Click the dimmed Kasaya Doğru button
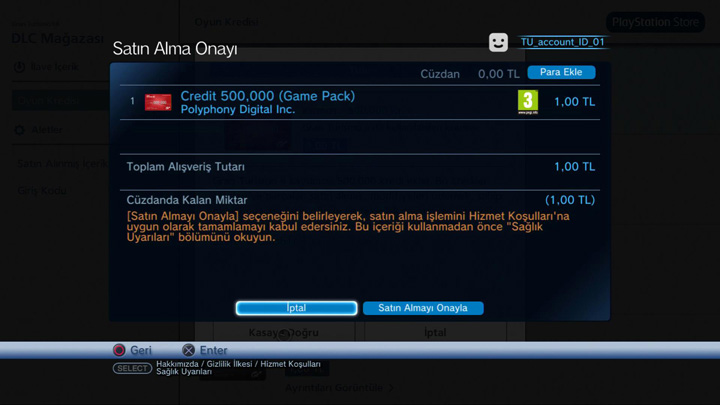 [x=284, y=332]
